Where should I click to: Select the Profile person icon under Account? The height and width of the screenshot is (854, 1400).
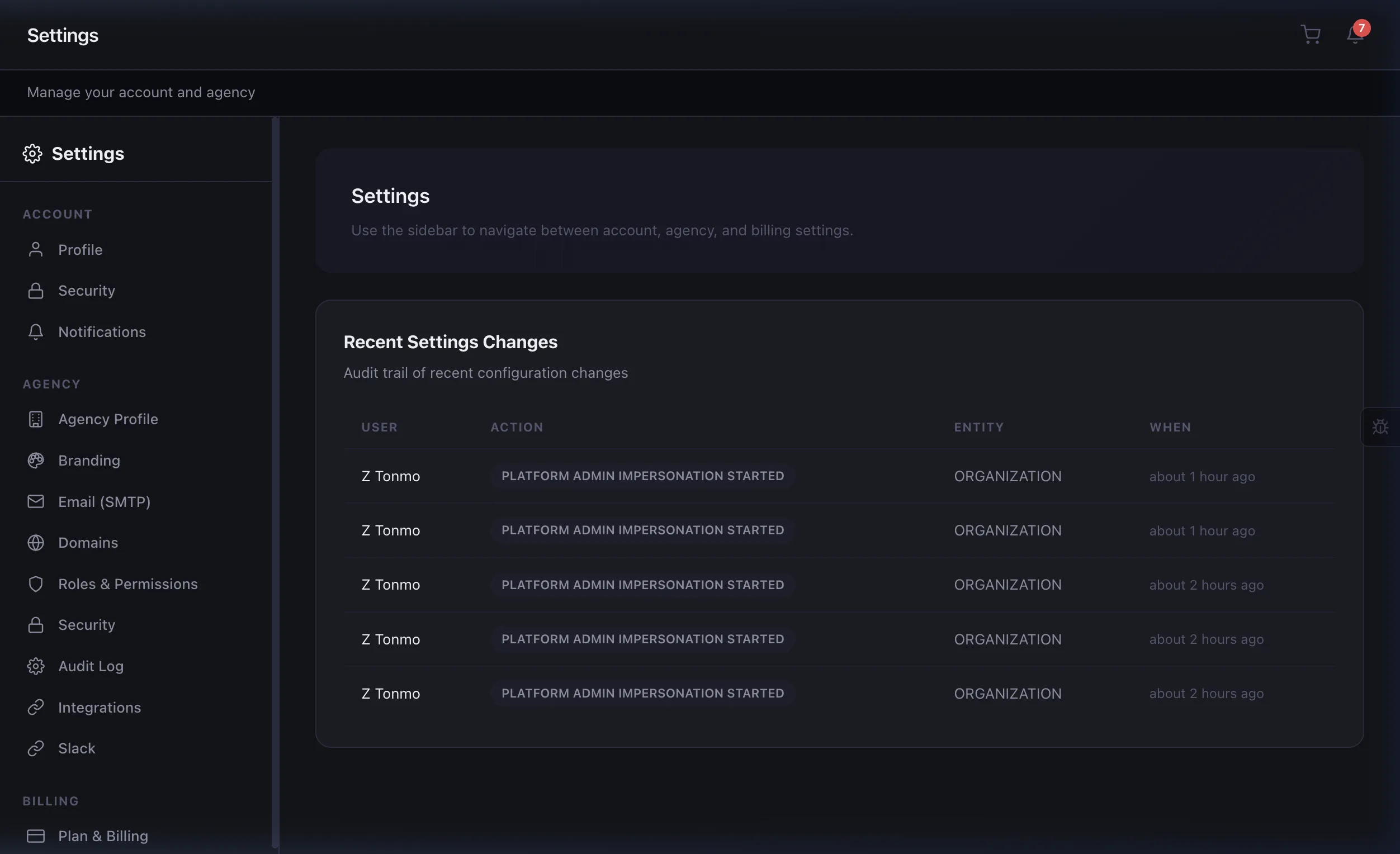35,249
